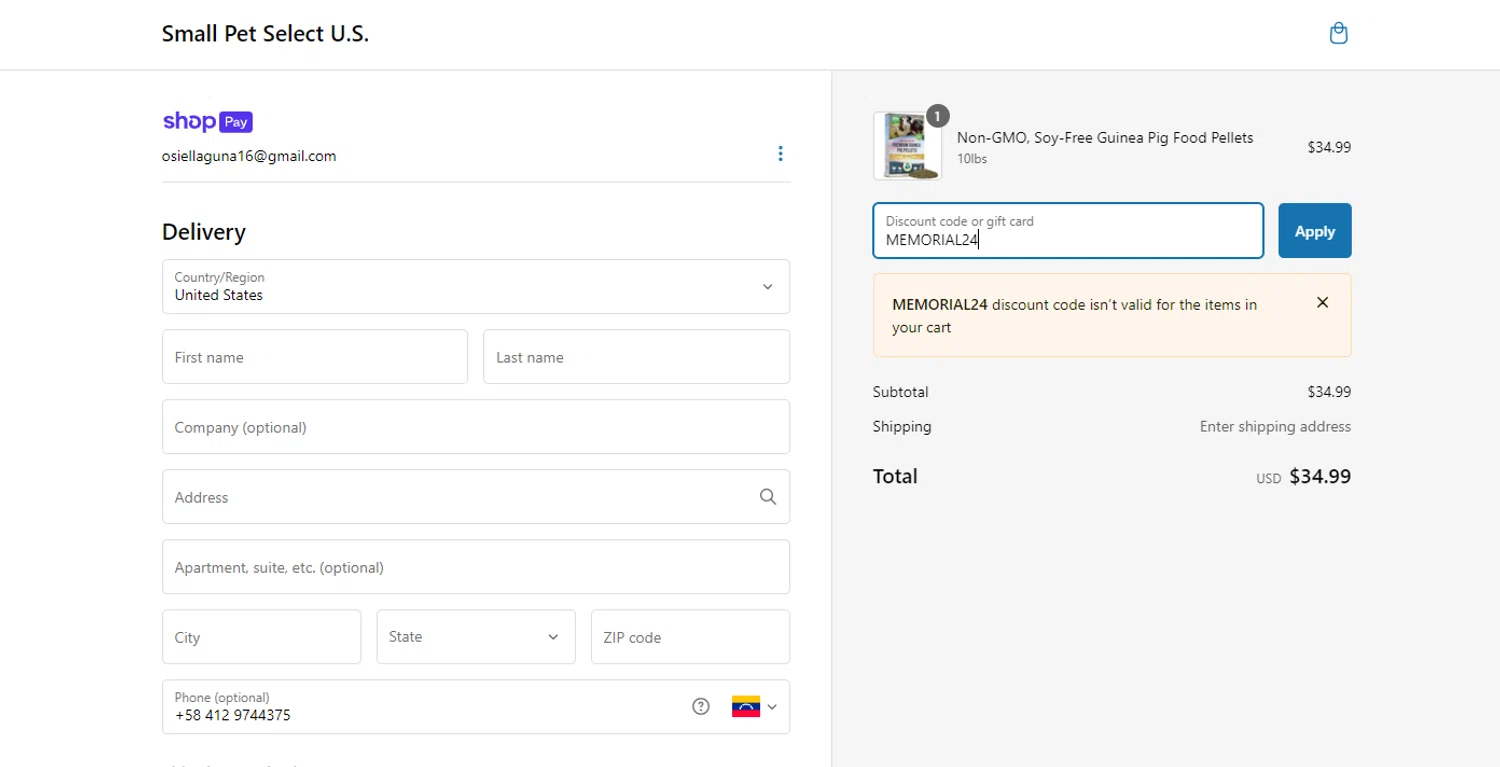The image size is (1500, 767).
Task: Click the address search magnifier icon
Action: tap(767, 497)
